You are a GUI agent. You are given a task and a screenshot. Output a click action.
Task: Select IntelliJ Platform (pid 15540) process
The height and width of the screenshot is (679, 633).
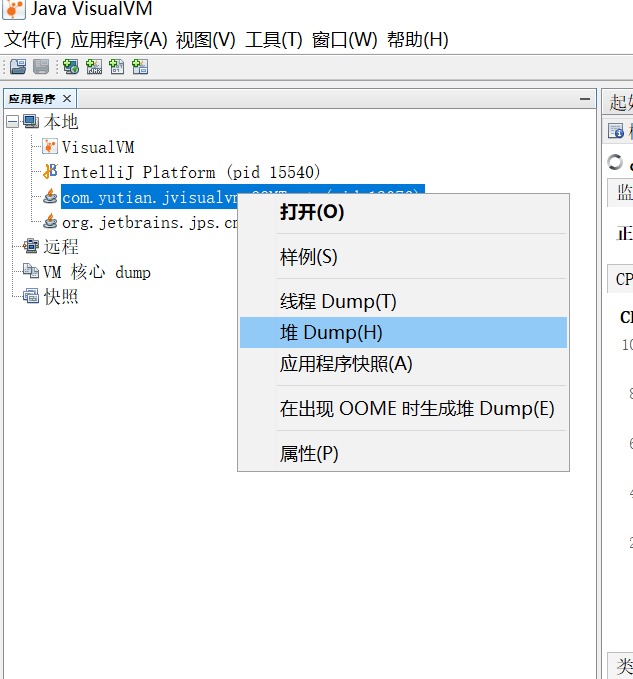(x=190, y=172)
